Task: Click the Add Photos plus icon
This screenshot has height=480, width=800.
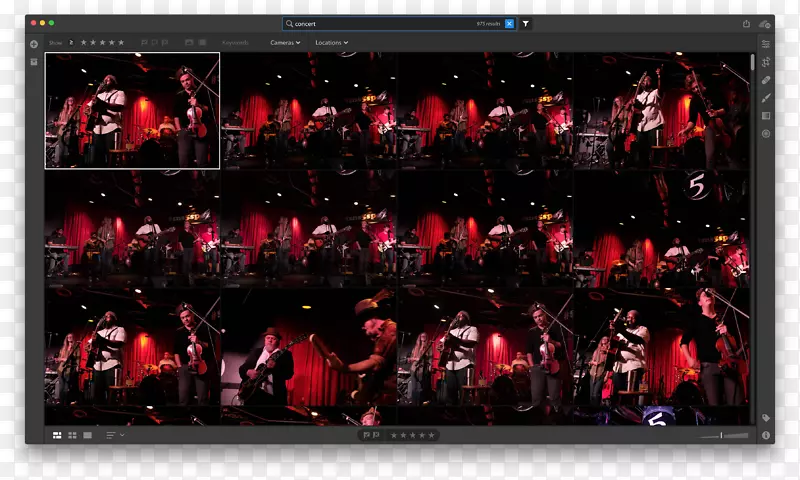Action: [34, 44]
